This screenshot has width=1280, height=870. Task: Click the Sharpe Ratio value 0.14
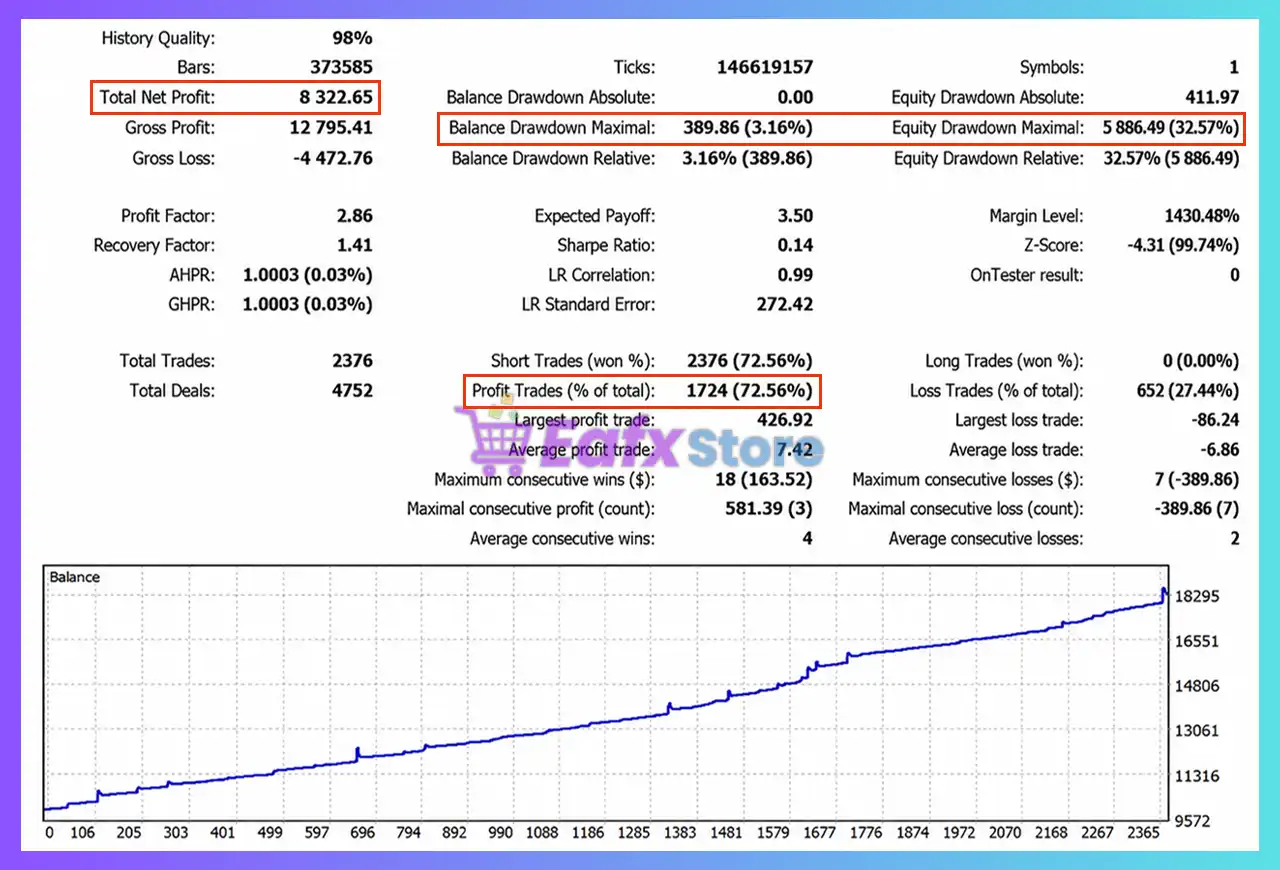click(x=796, y=245)
